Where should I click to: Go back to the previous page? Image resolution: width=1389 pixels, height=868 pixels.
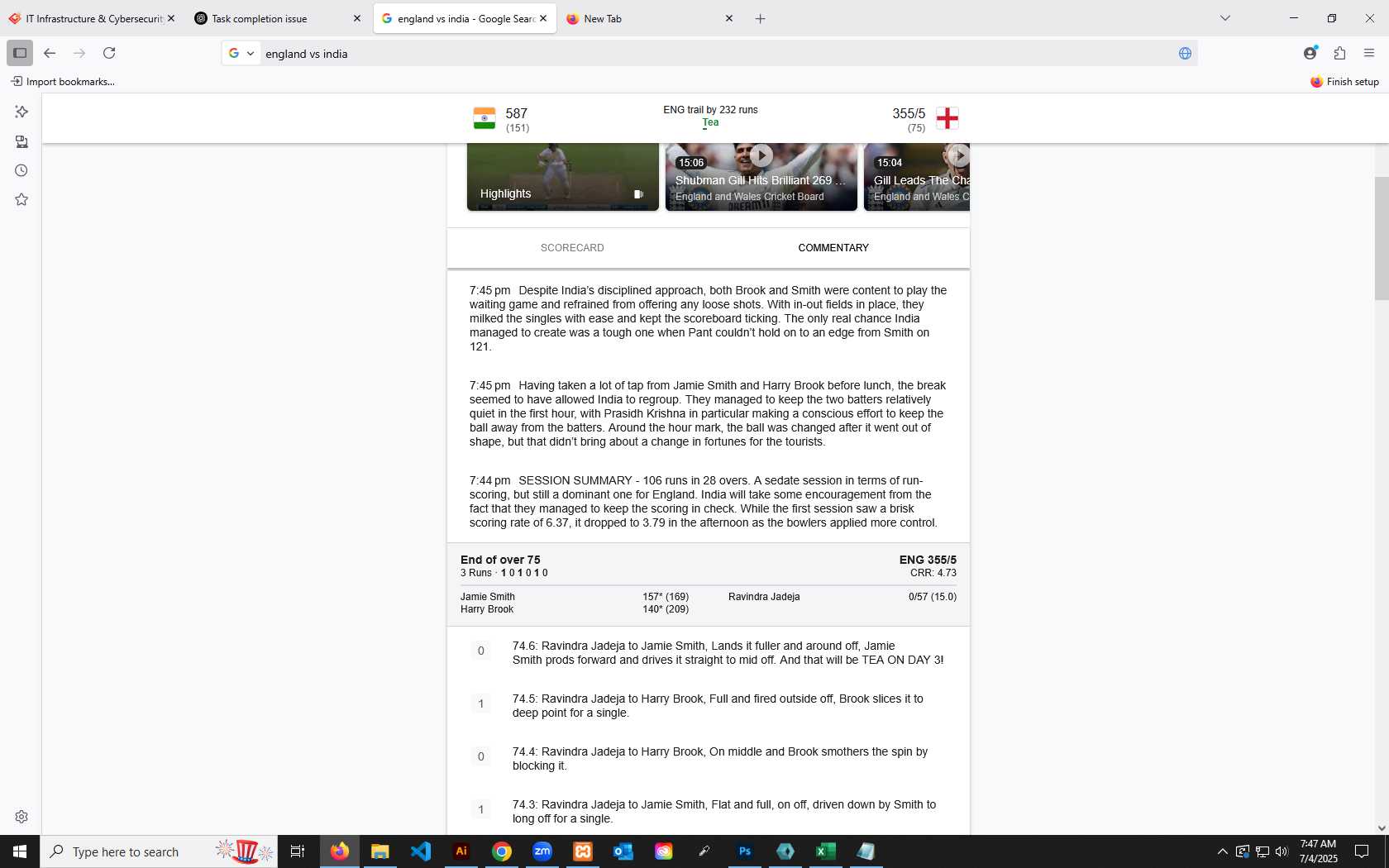(x=50, y=53)
